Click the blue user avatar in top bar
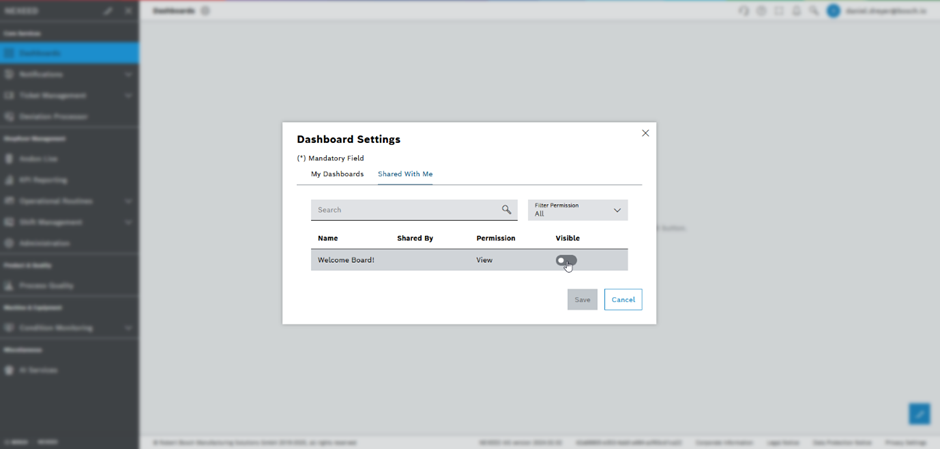This screenshot has width=940, height=449. 833,11
